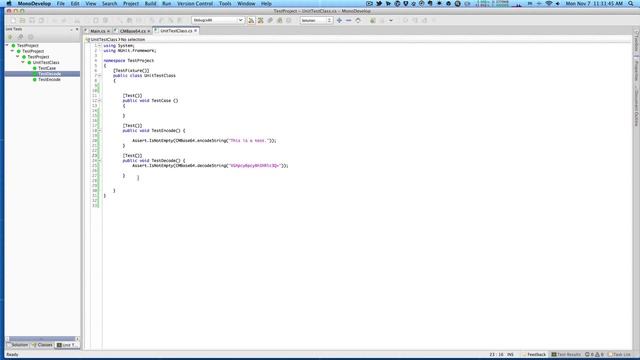Click the MonoDevelop application menu
640x360 pixels.
coord(34,4)
